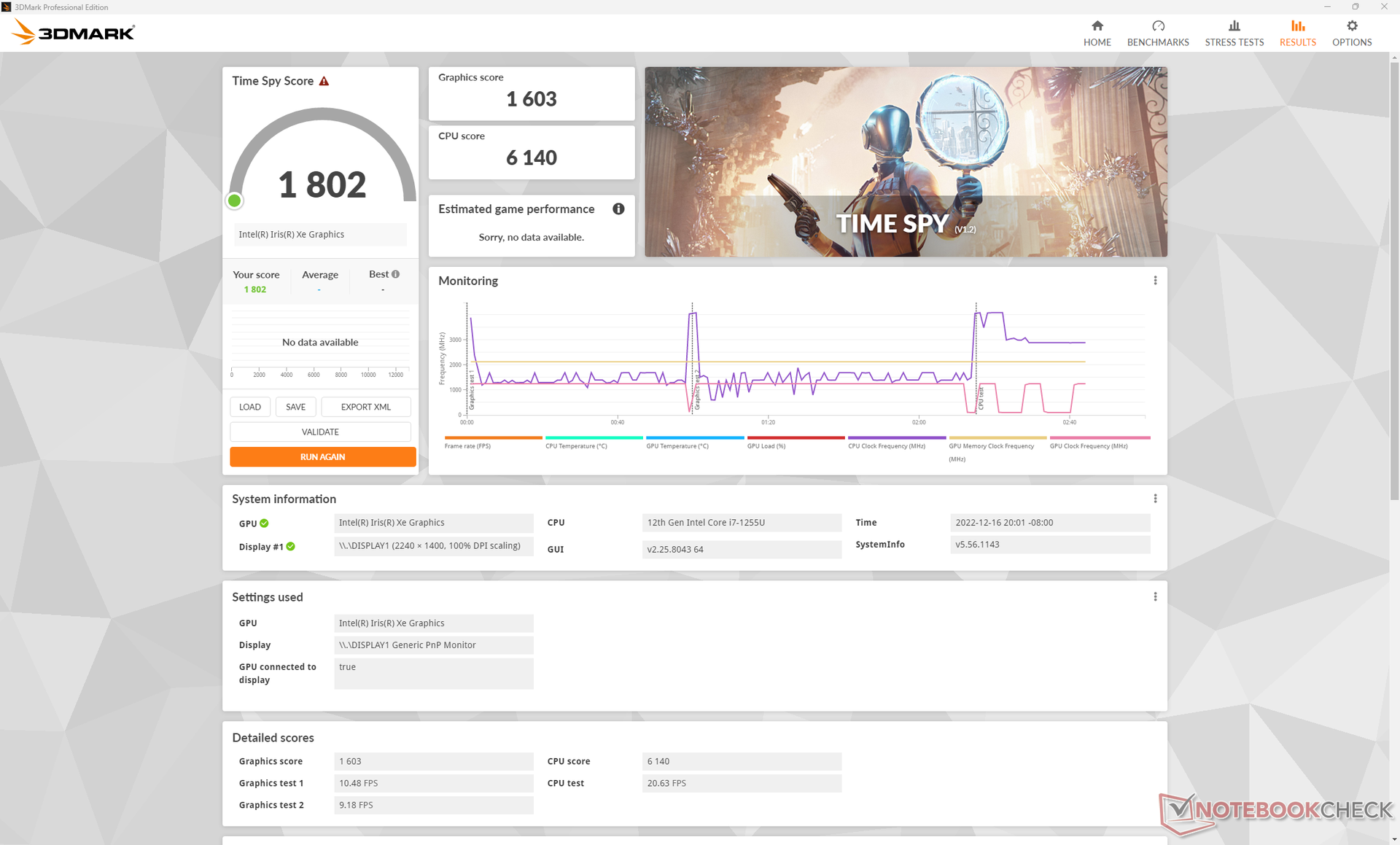This screenshot has width=1400, height=845.
Task: Click green checkmark next to GPU
Action: pos(264,523)
